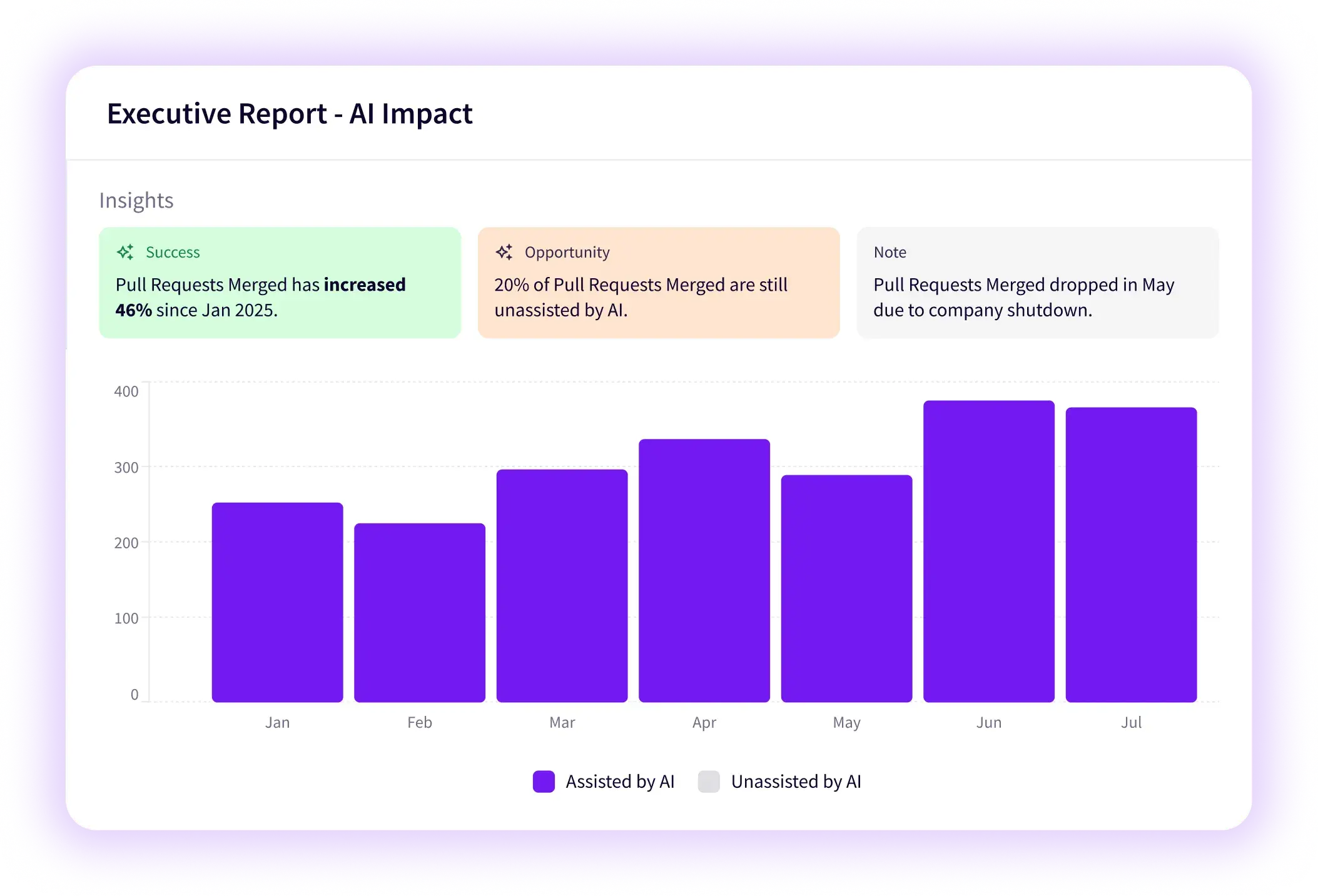The width and height of the screenshot is (1318, 896).
Task: Click the Opportunity insight sparkle icon
Action: click(x=505, y=252)
